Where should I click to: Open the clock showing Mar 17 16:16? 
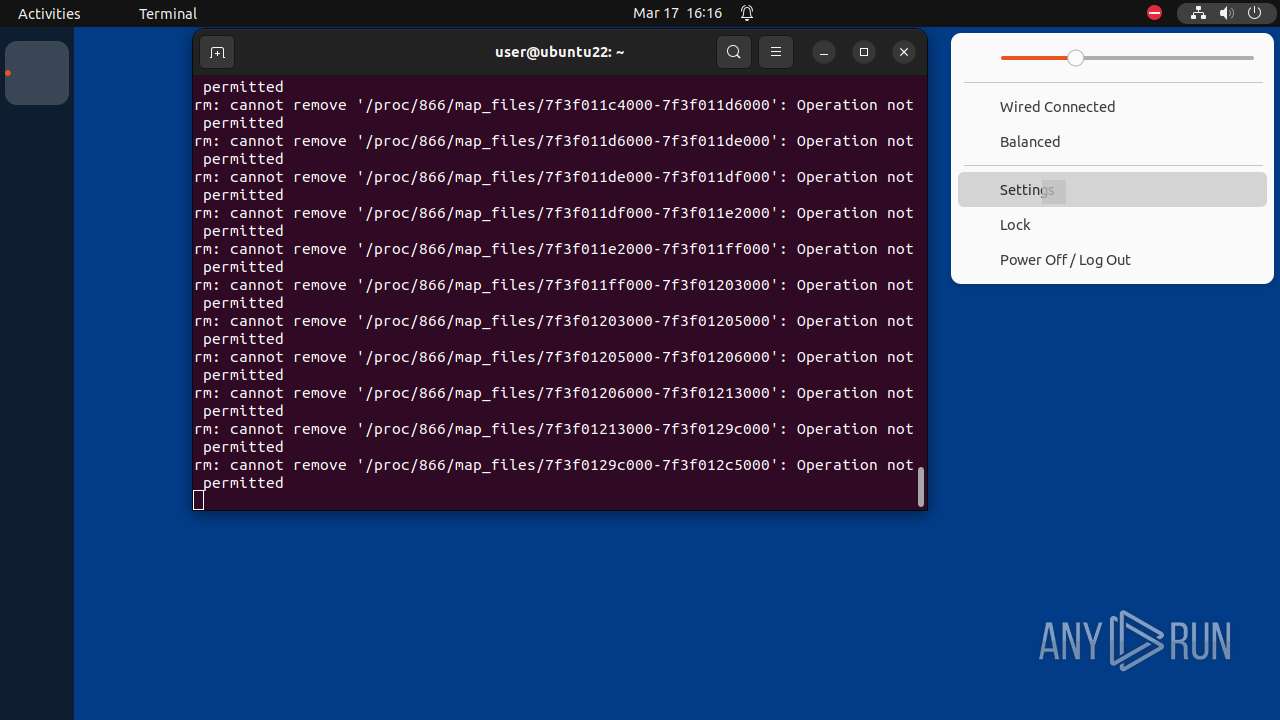coord(678,13)
